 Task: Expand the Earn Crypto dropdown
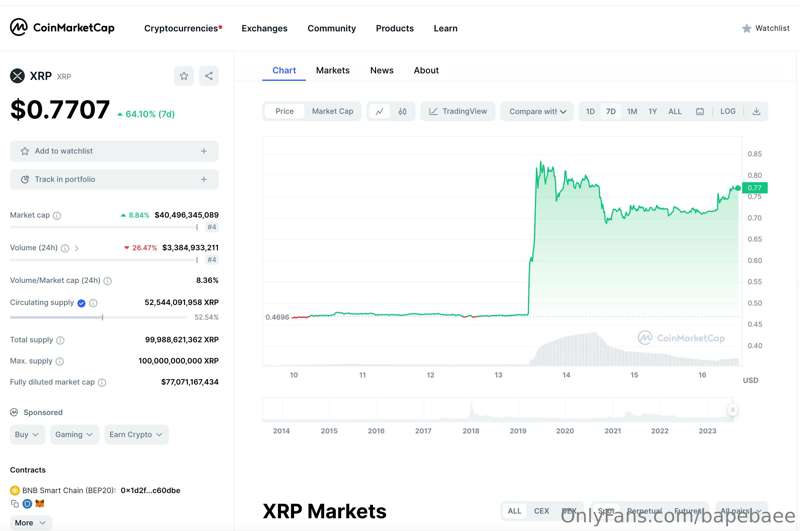click(x=136, y=434)
